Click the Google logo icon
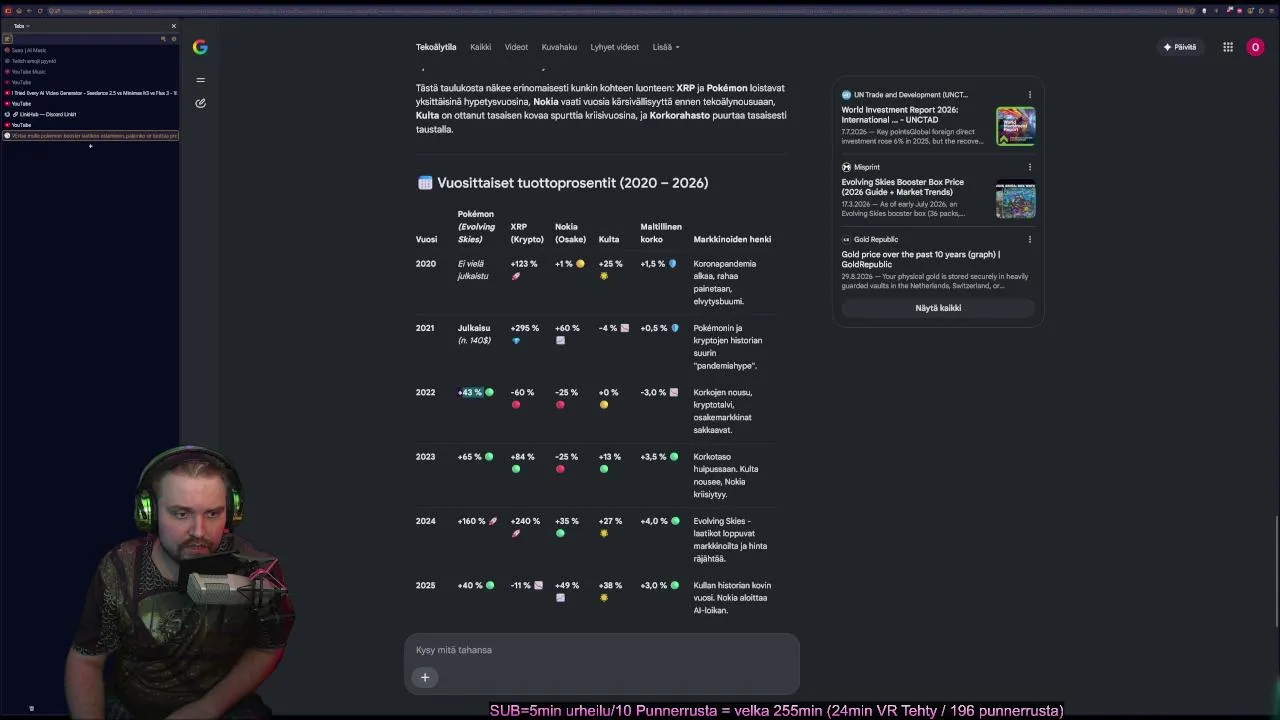Viewport: 1280px width, 720px height. (200, 47)
